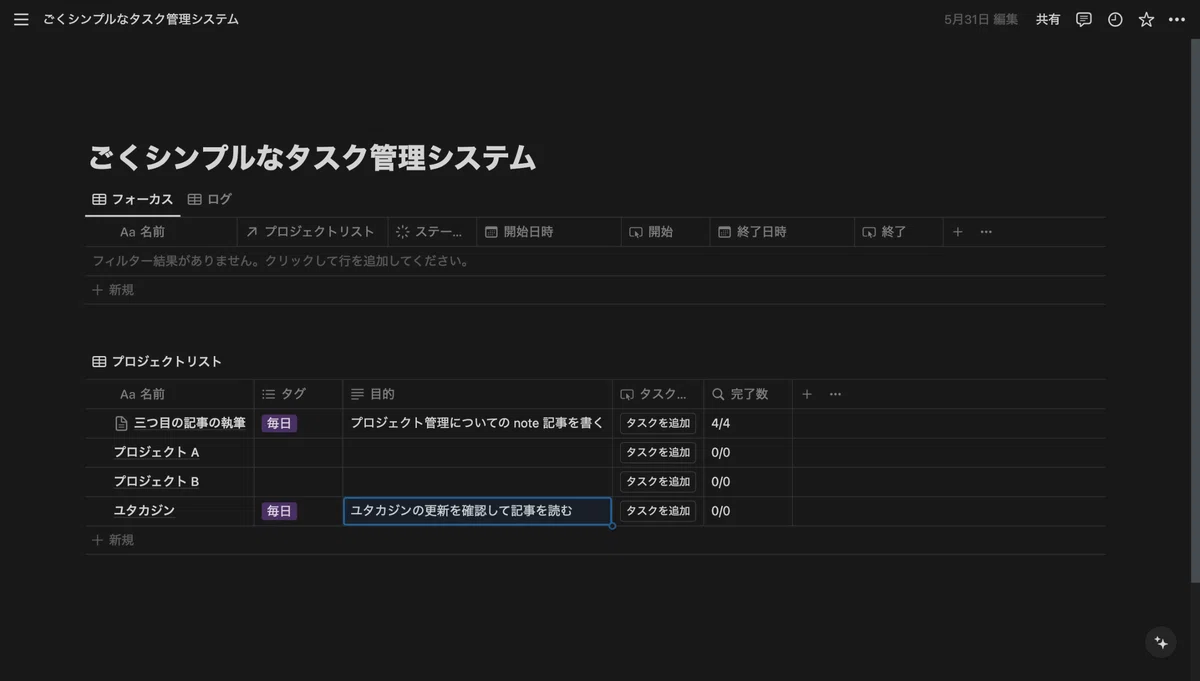This screenshot has width=1200, height=681.
Task: Click タスクを追加 in プロジェクト B row
Action: tap(658, 481)
